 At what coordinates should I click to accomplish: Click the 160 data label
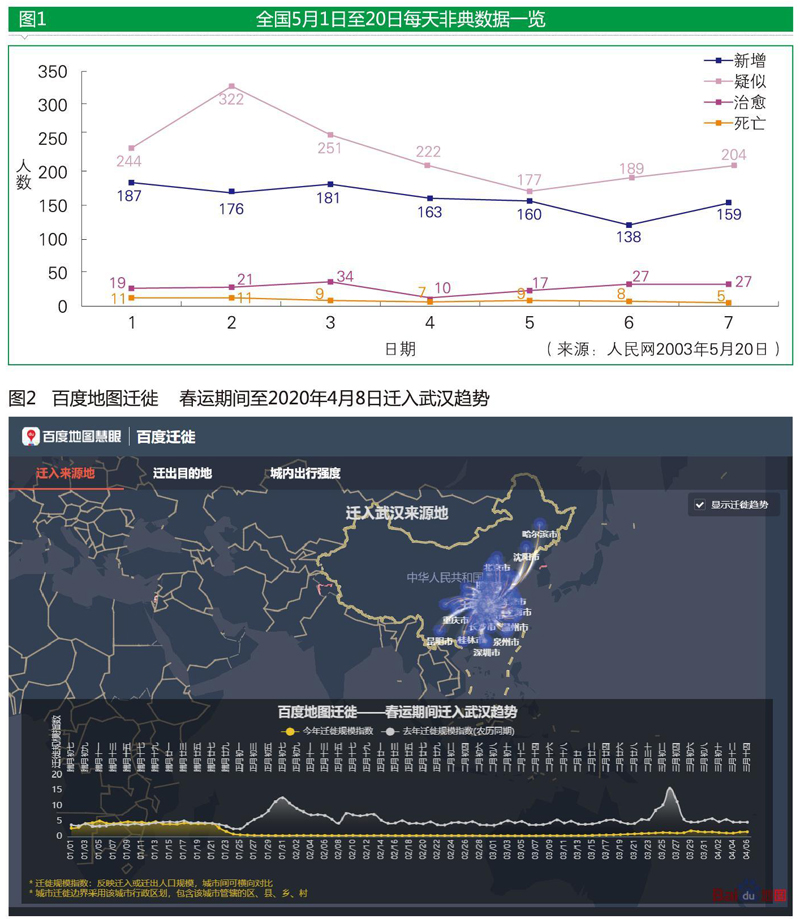coord(529,215)
